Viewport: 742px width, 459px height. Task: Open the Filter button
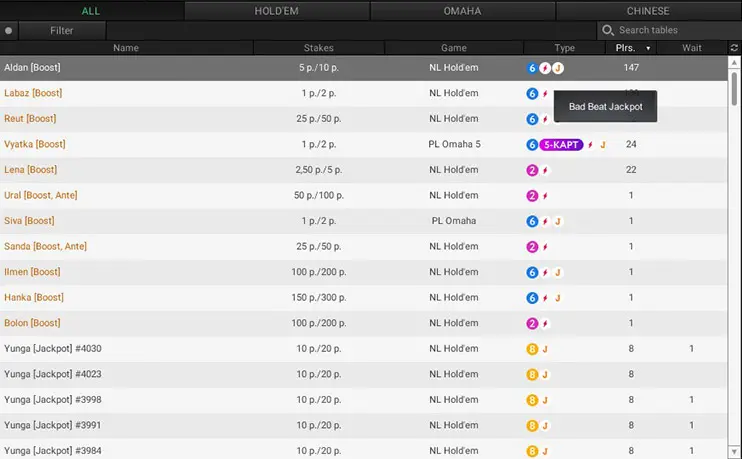tap(61, 31)
